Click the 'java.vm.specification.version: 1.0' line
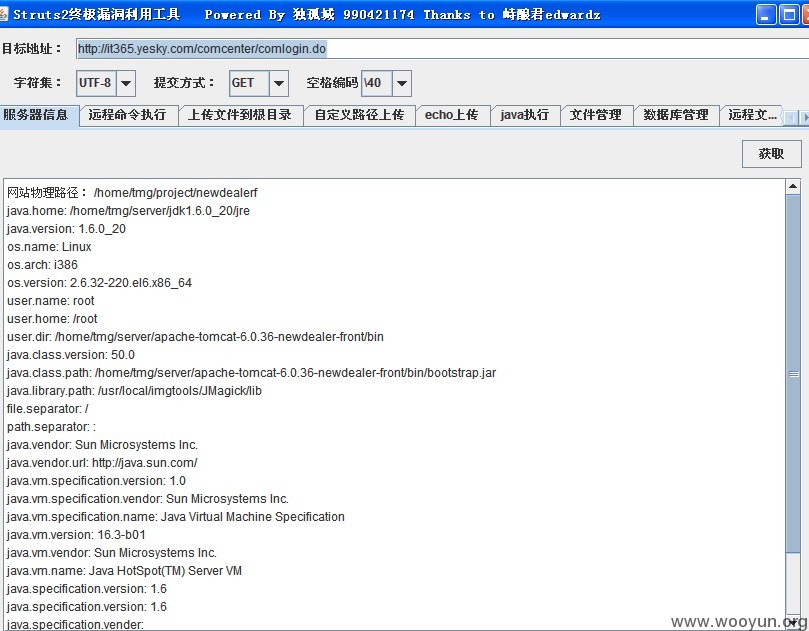The image size is (809, 631). tap(96, 481)
